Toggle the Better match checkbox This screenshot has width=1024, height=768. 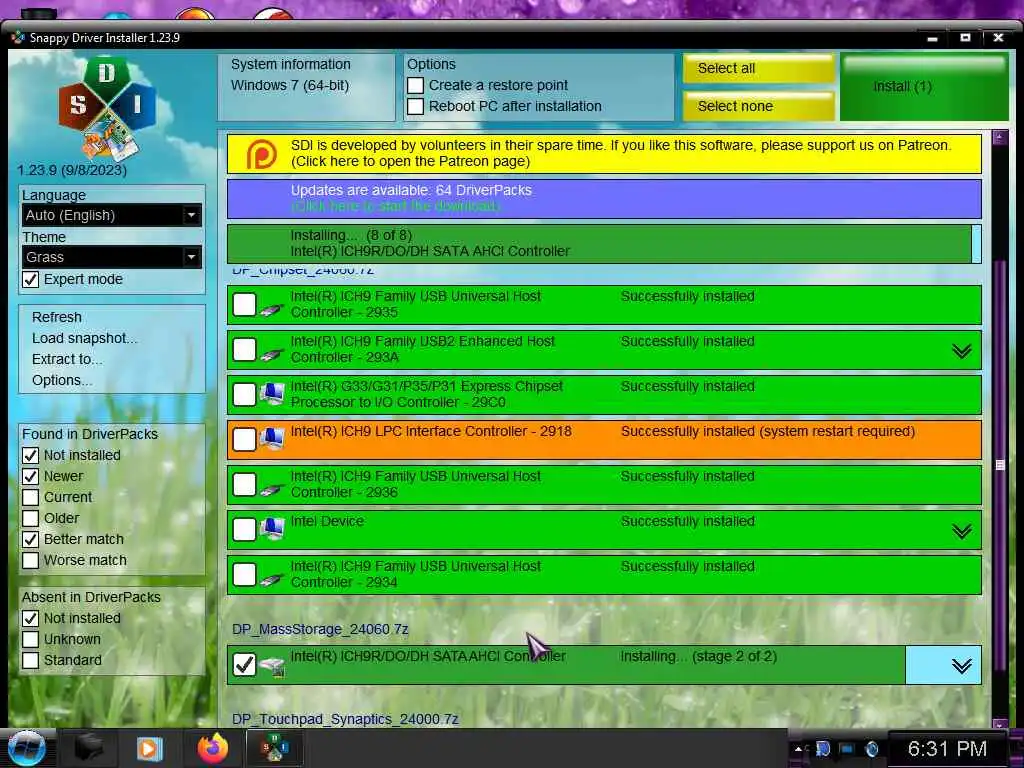click(x=31, y=539)
